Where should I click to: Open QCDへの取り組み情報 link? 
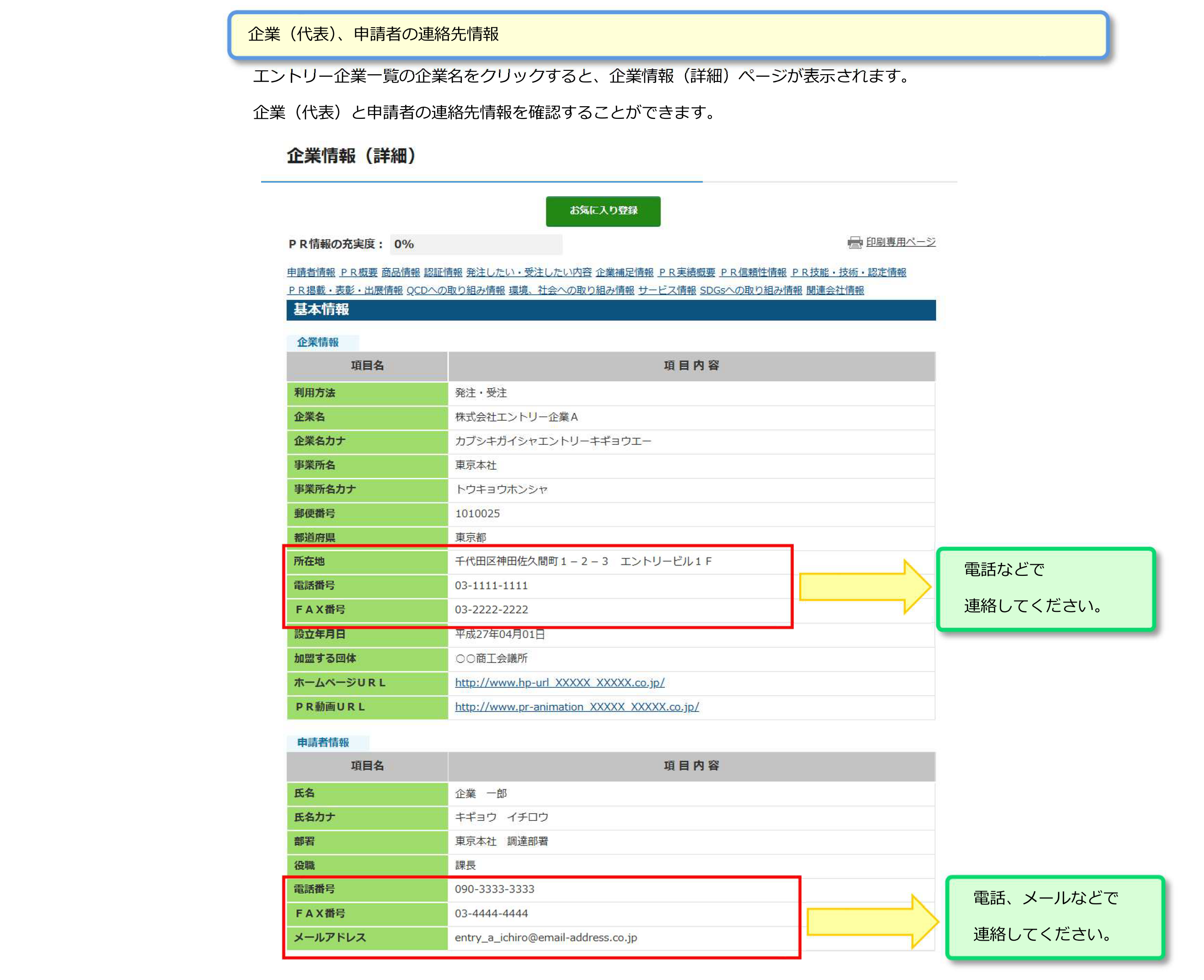pyautogui.click(x=455, y=290)
